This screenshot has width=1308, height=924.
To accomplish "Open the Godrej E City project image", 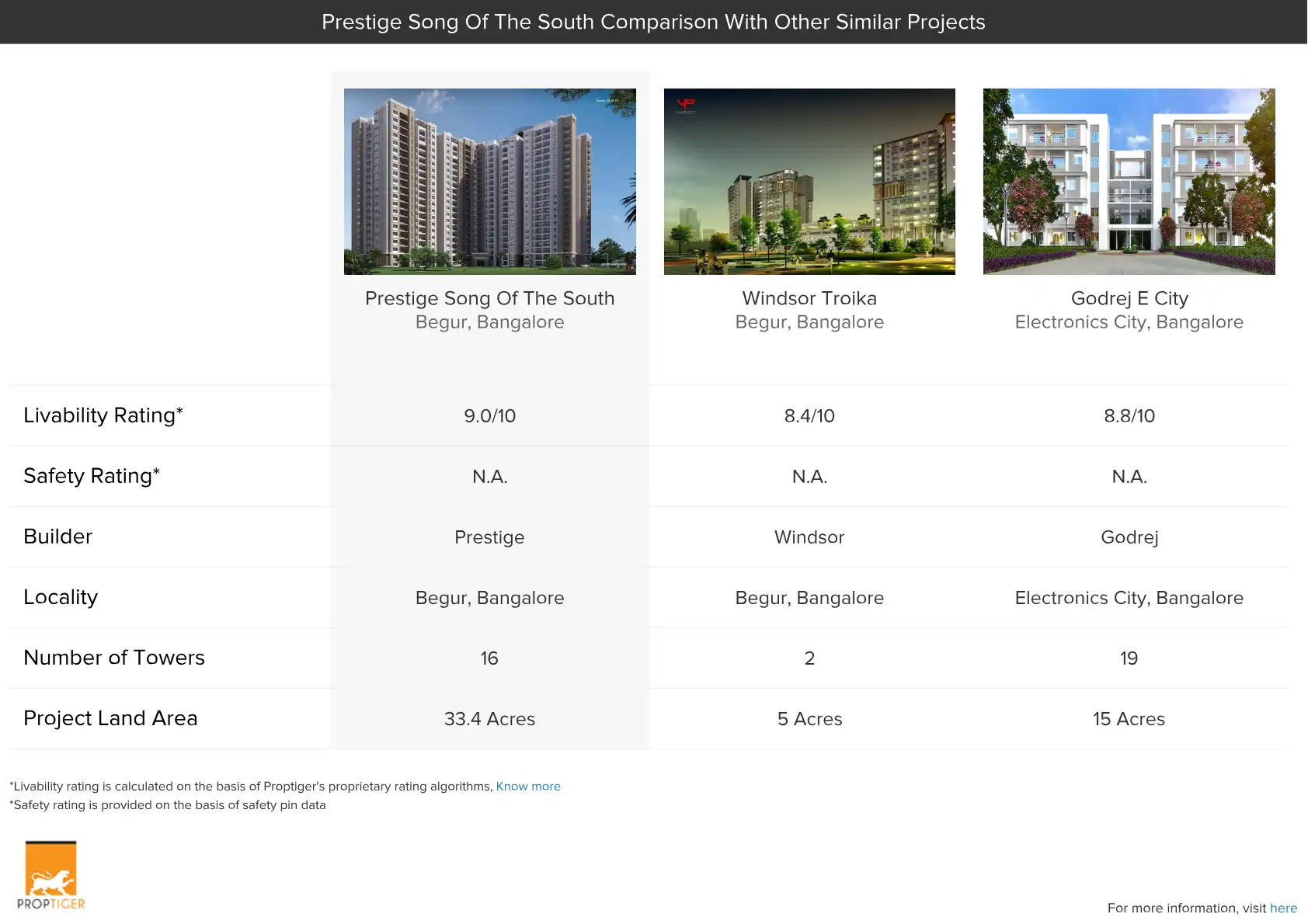I will click(x=1129, y=182).
